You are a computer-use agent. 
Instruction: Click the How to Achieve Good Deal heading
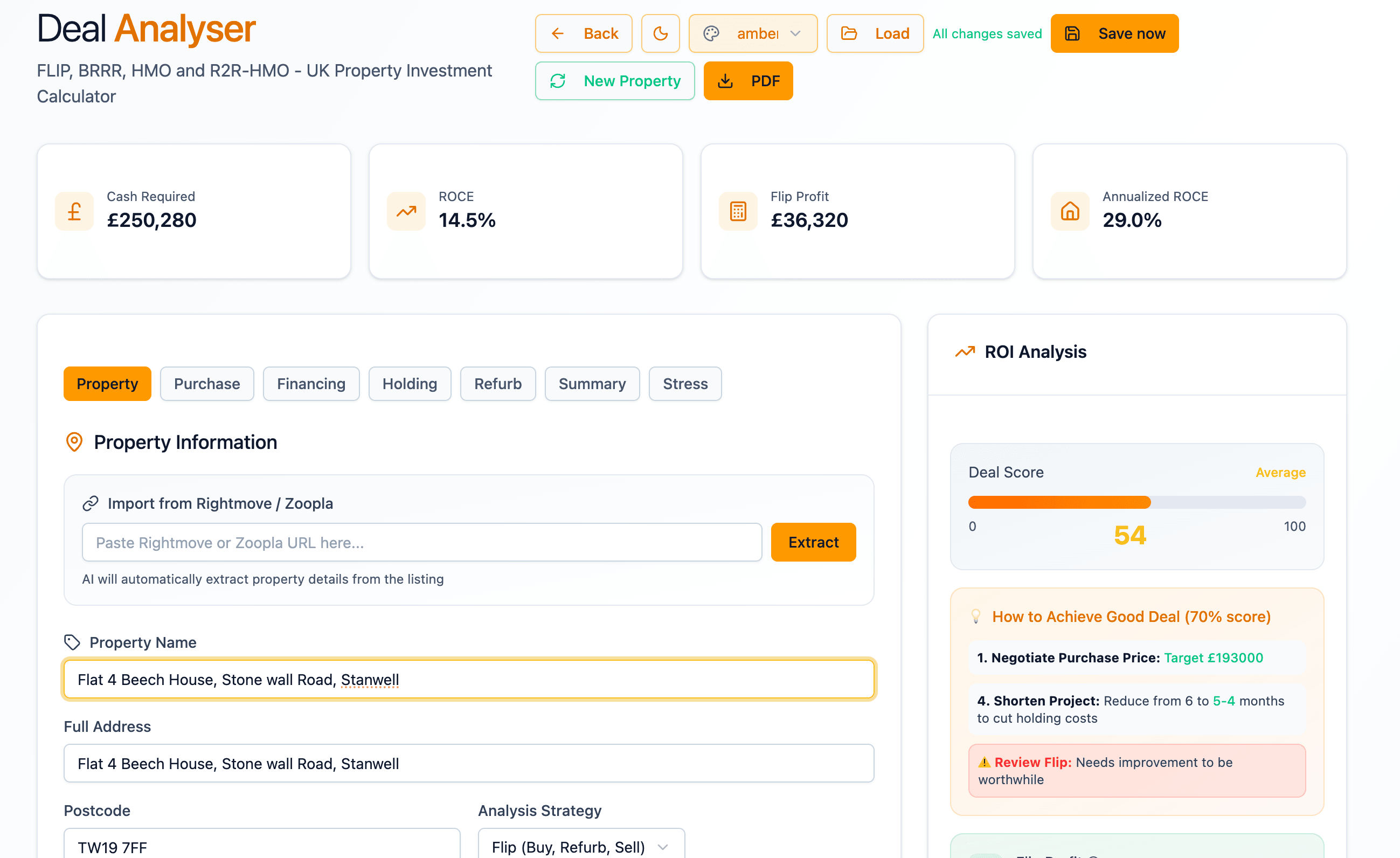[1131, 617]
